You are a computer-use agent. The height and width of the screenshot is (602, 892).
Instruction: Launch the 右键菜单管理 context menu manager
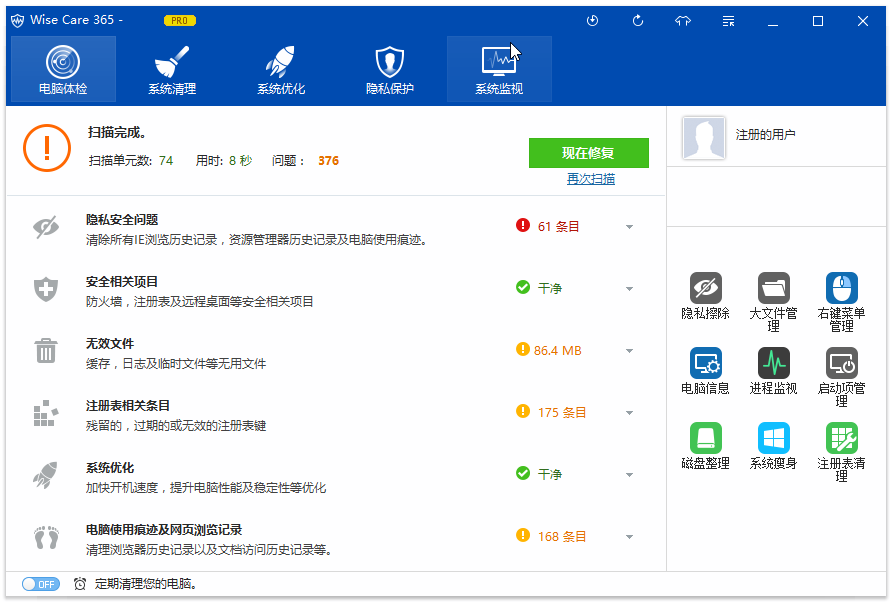coord(841,289)
